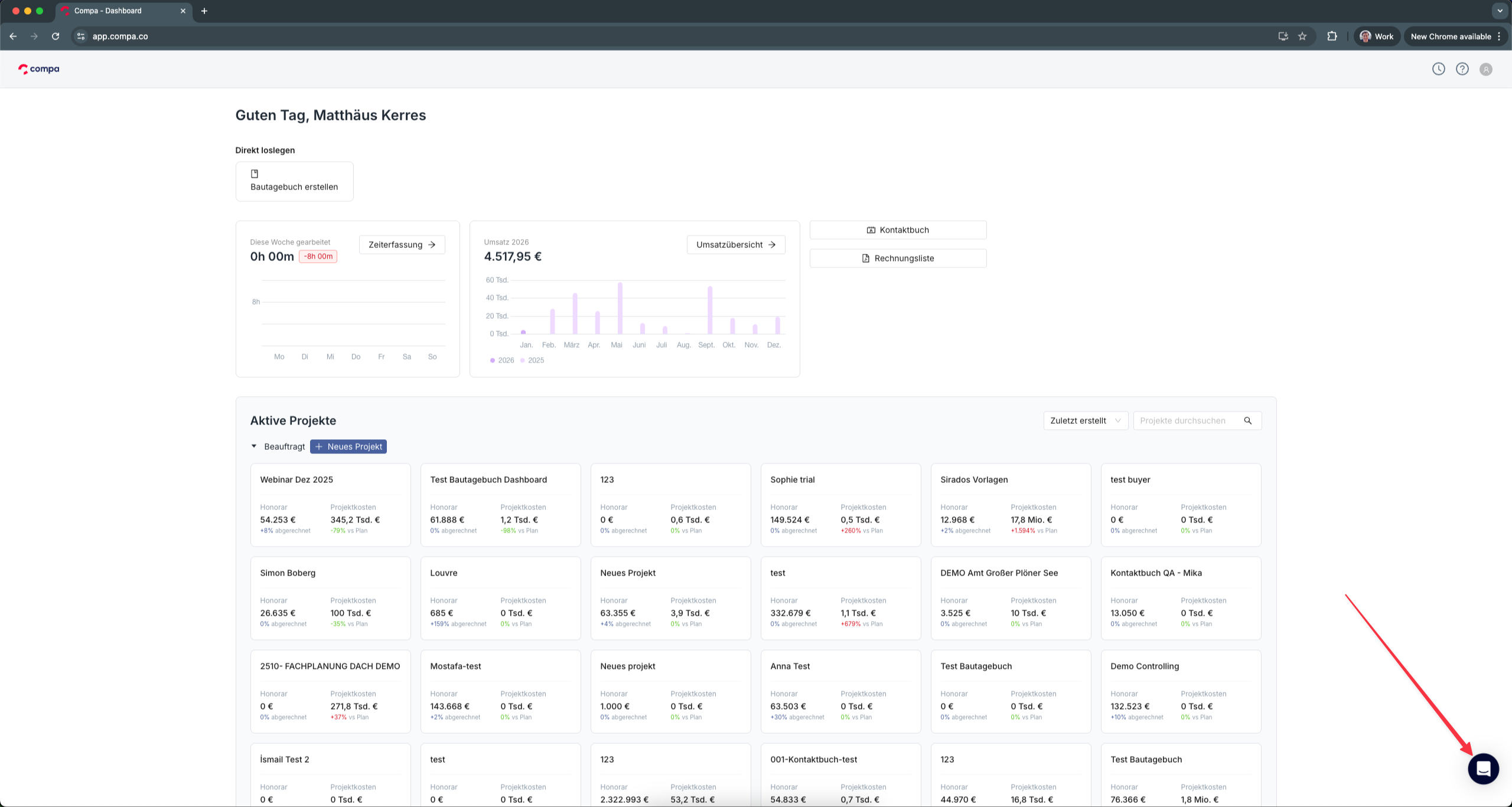Click the clock icon in the header
This screenshot has width=1512, height=807.
pos(1438,69)
